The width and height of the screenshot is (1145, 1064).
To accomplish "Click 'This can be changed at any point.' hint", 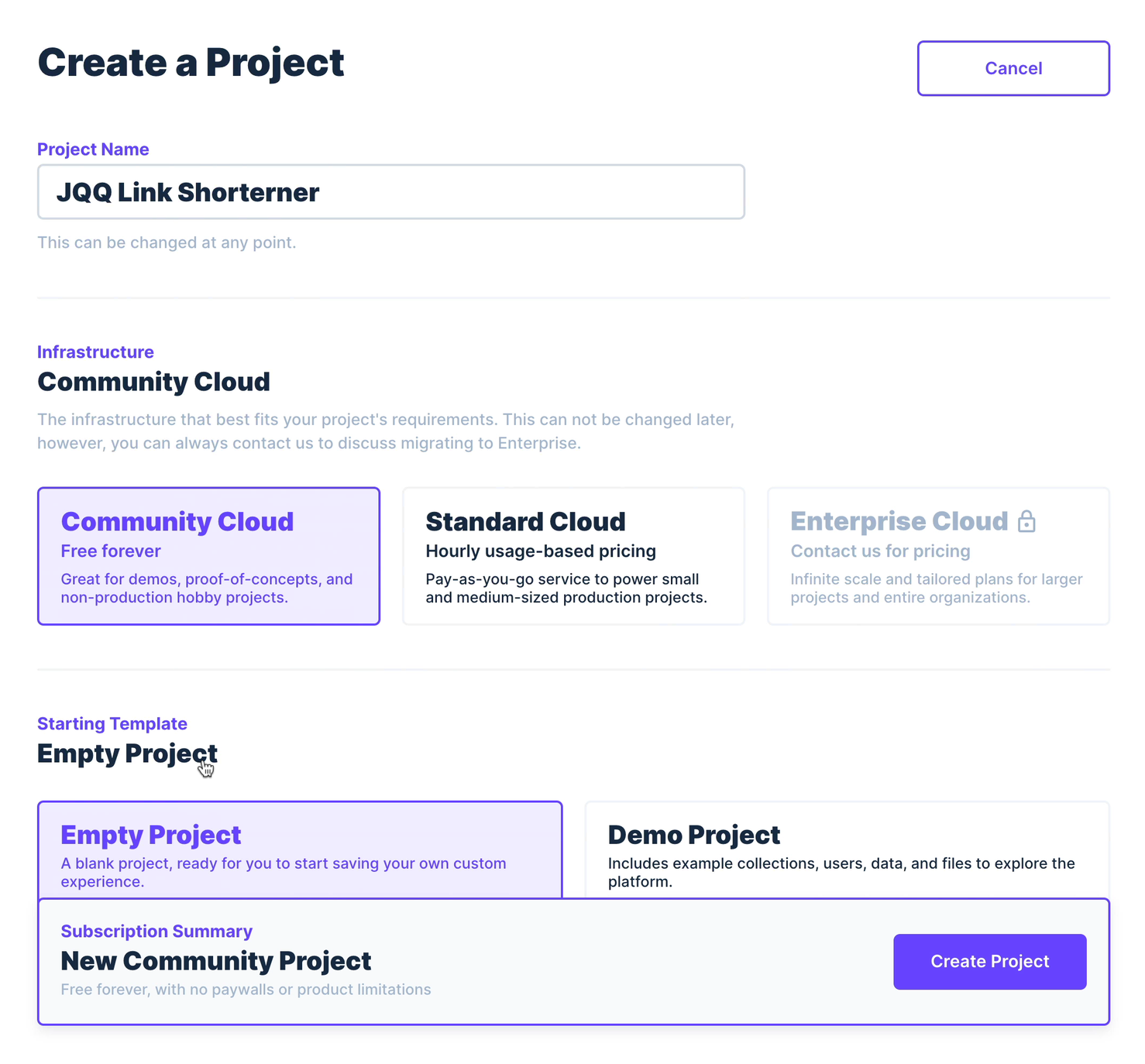I will coord(167,242).
